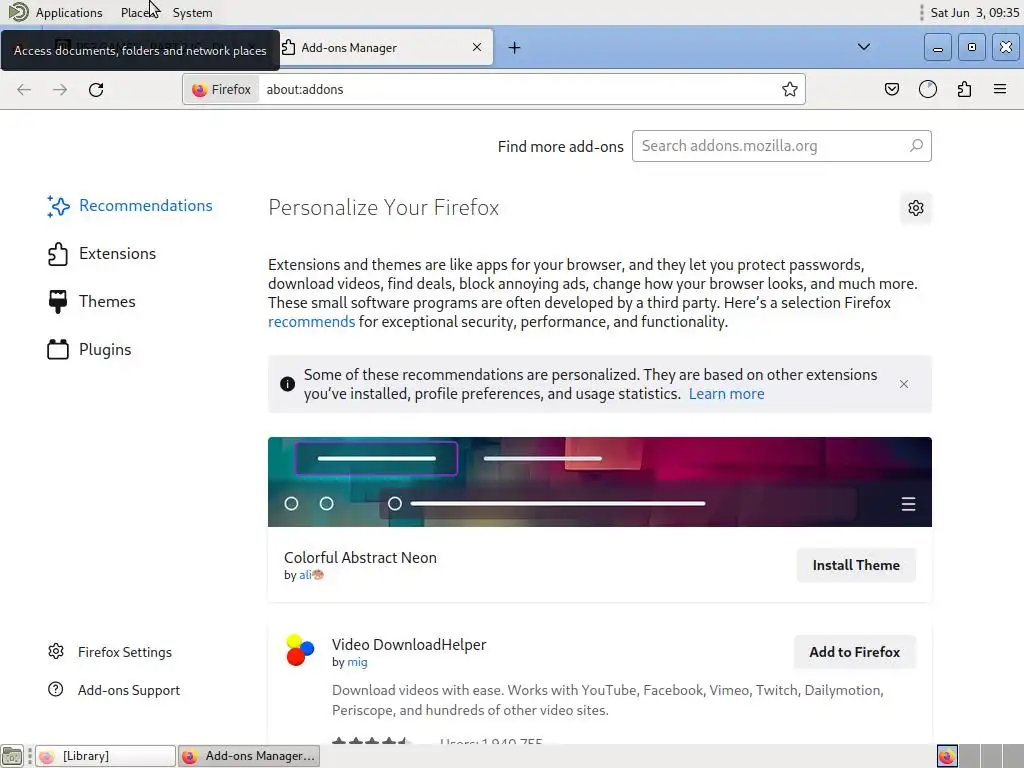Click the Video DownloadHelper logo
The image size is (1024, 768).
click(x=300, y=650)
